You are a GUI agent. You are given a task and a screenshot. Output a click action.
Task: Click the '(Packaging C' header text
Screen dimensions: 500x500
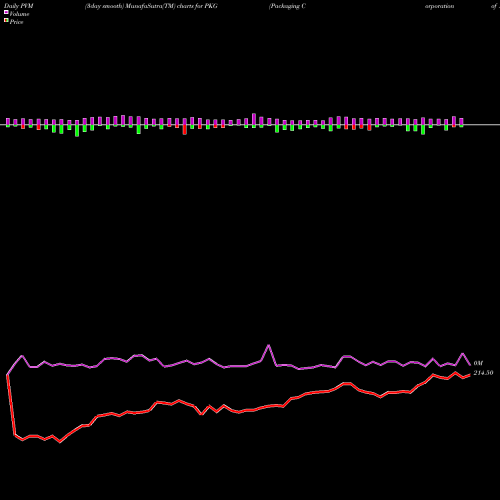coord(287,6)
